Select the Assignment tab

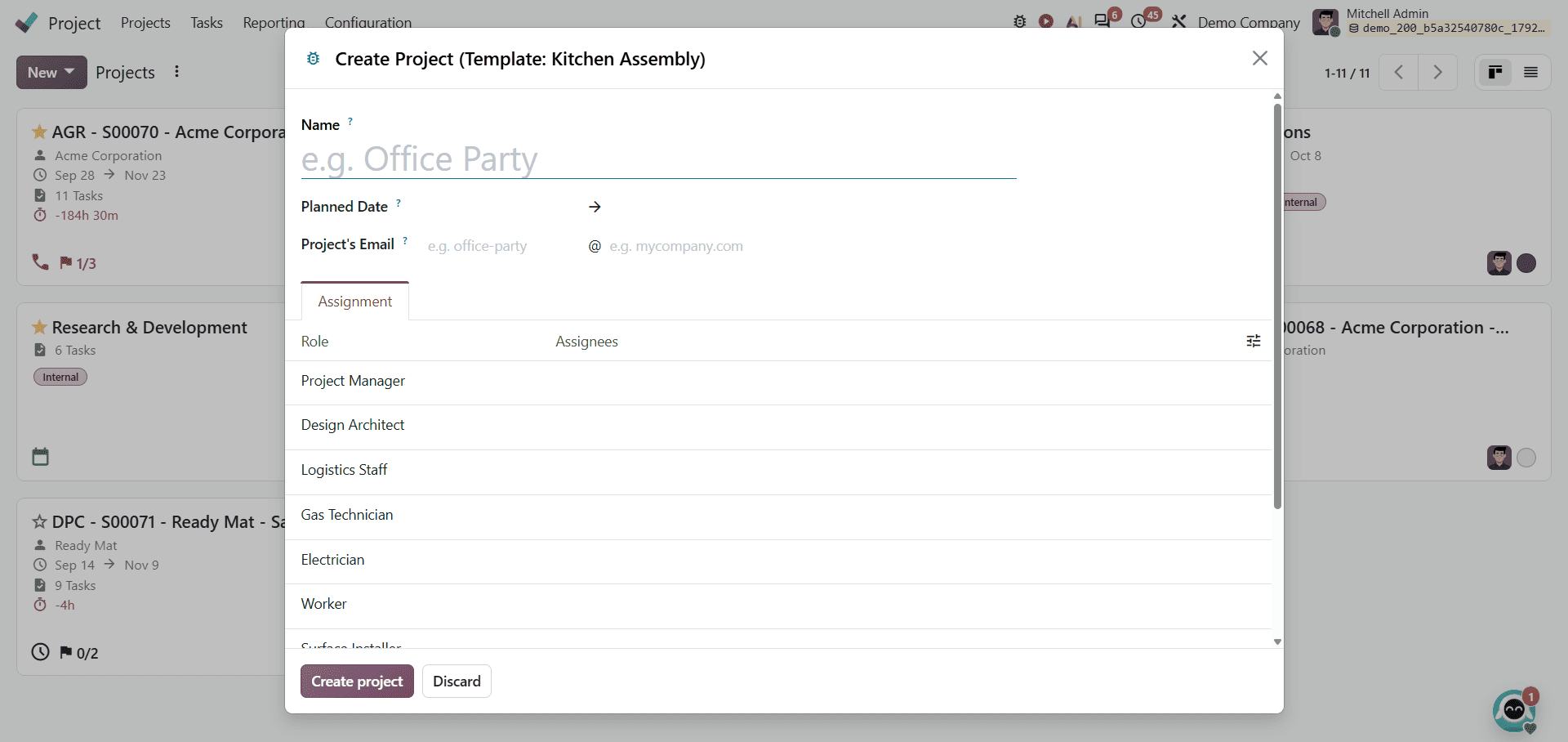click(x=355, y=302)
